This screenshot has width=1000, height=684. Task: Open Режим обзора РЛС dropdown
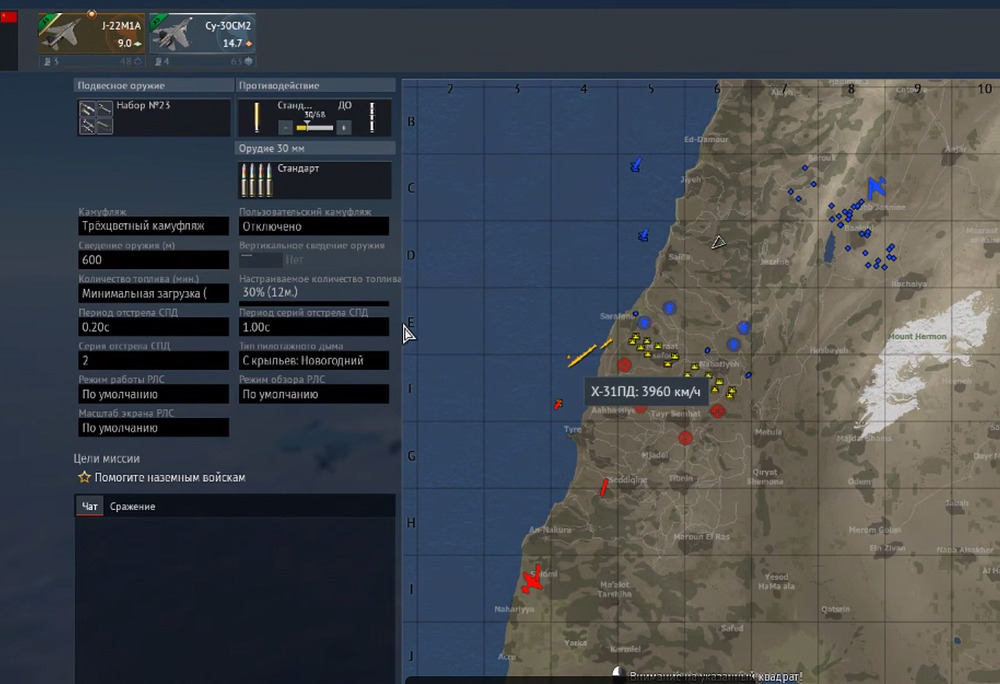pyautogui.click(x=314, y=394)
